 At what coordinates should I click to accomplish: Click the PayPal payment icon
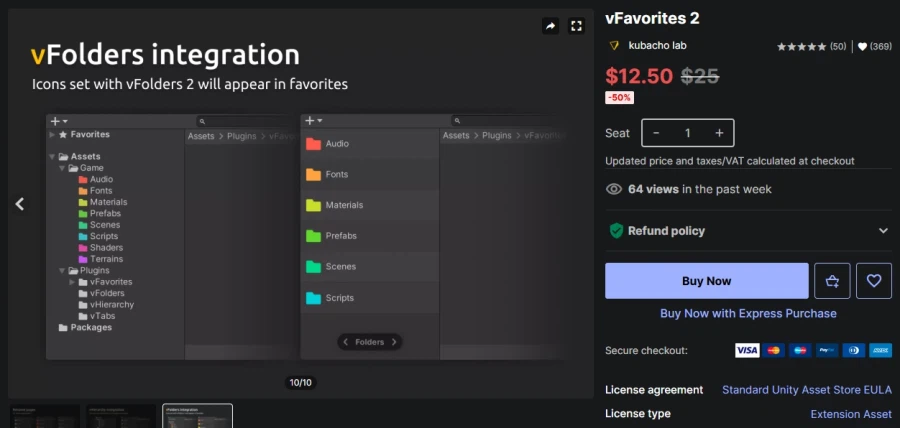click(827, 351)
